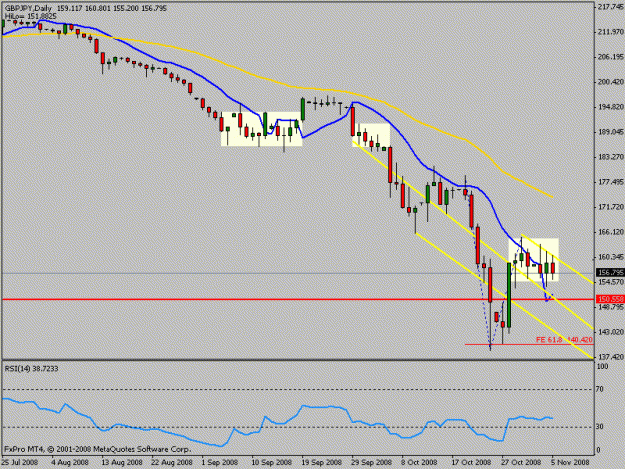The image size is (625, 469).
Task: Click the 8 Oct 2008 date label
Action: (x=419, y=463)
